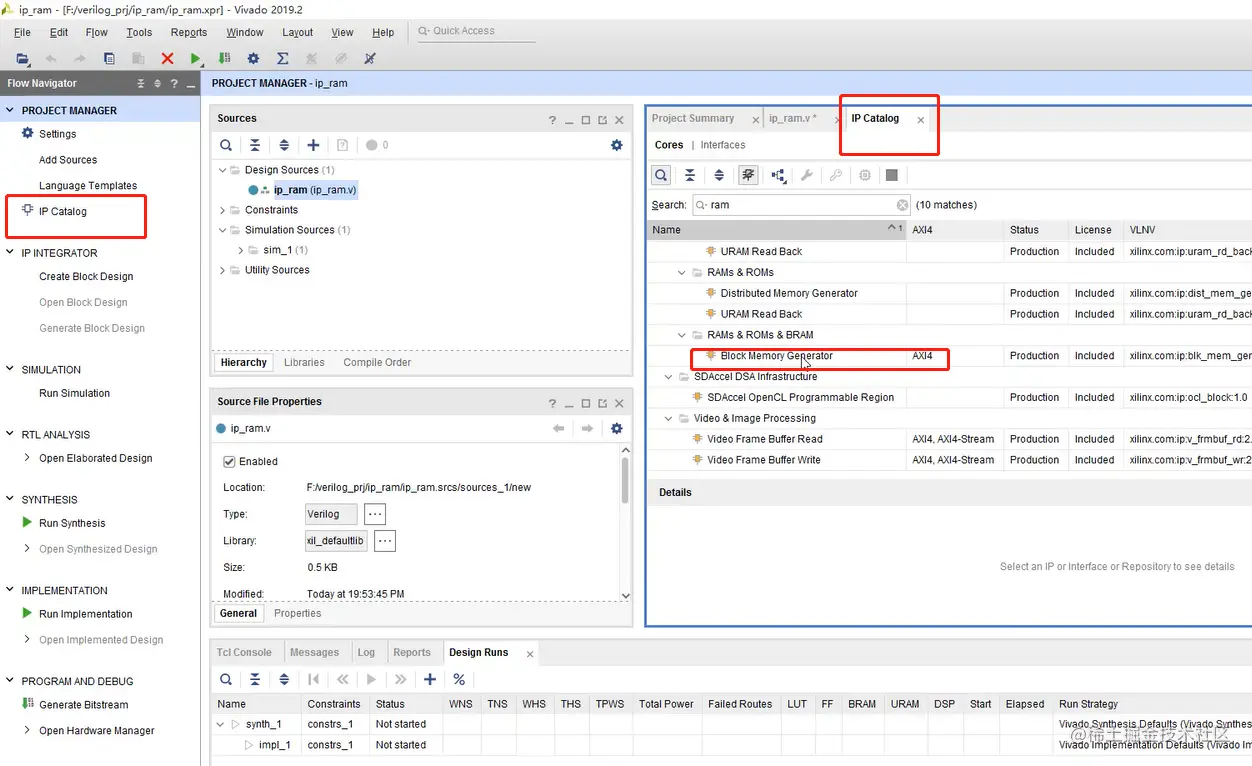This screenshot has width=1252, height=766.
Task: Click the green Run toolbar icon
Action: pos(196,59)
